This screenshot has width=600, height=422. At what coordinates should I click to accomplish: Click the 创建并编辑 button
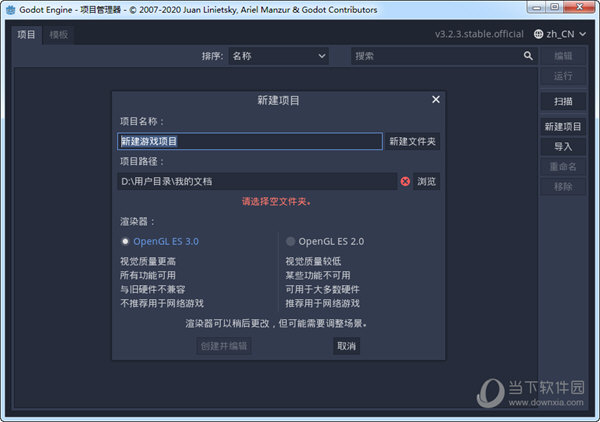click(224, 346)
